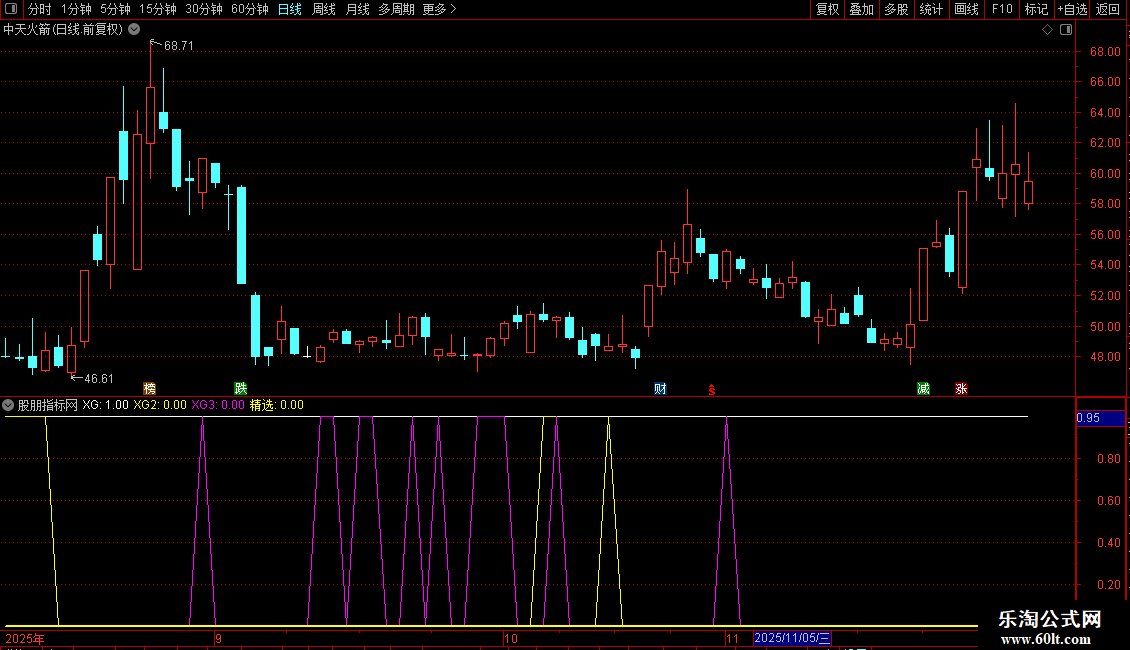
Task: Click the 0.95 value tag on indicator axis
Action: [1100, 418]
